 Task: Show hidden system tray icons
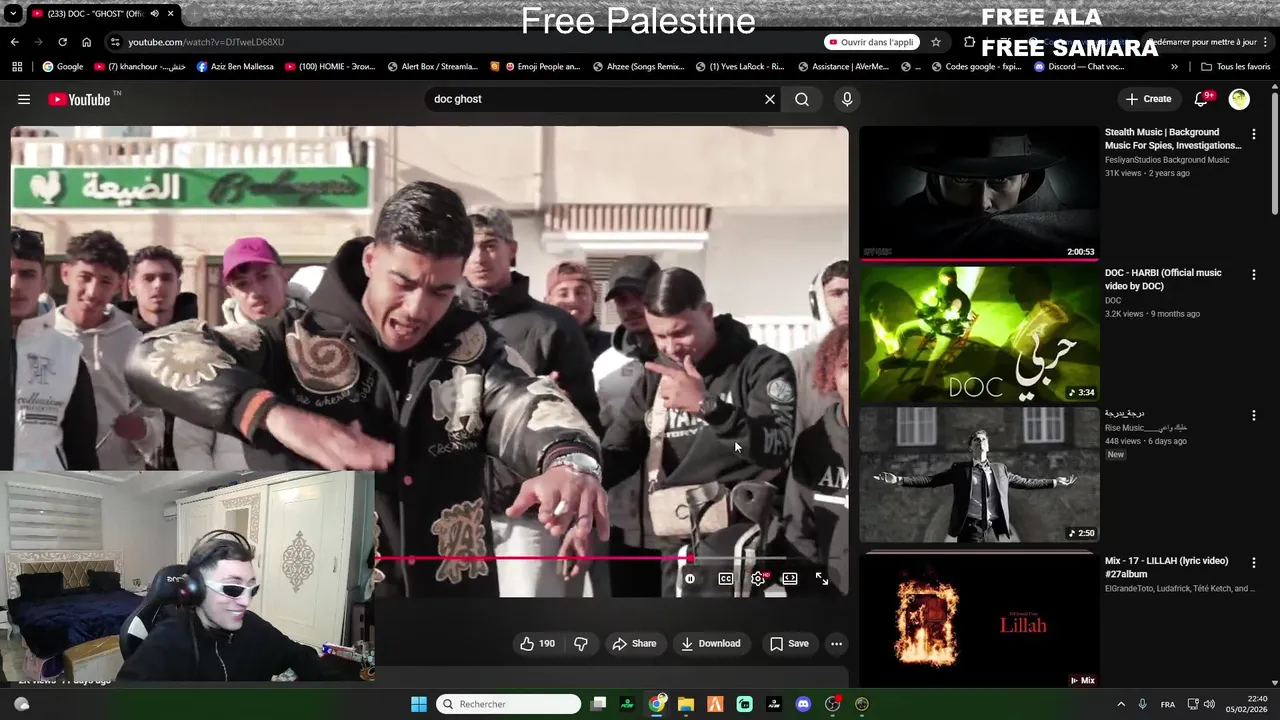pyautogui.click(x=1120, y=704)
